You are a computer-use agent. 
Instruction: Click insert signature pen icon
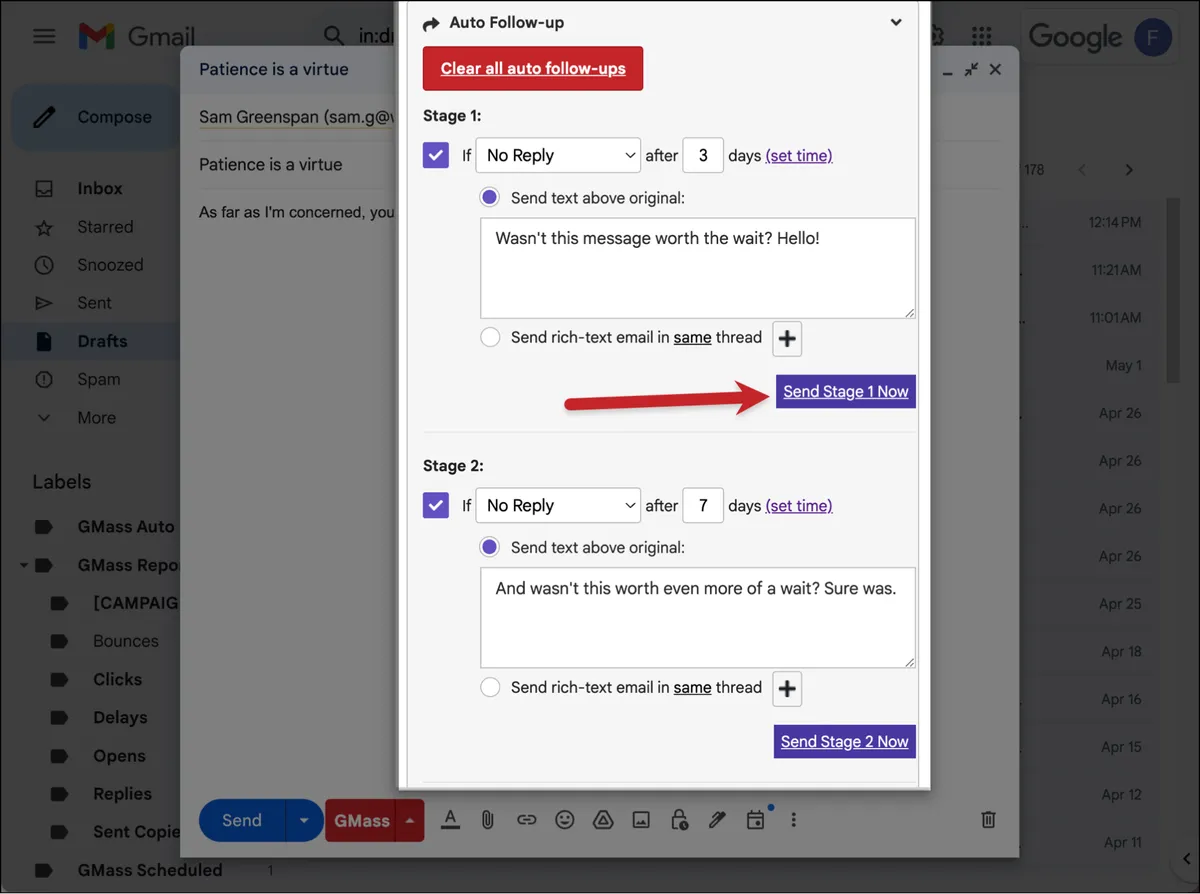[x=717, y=820]
